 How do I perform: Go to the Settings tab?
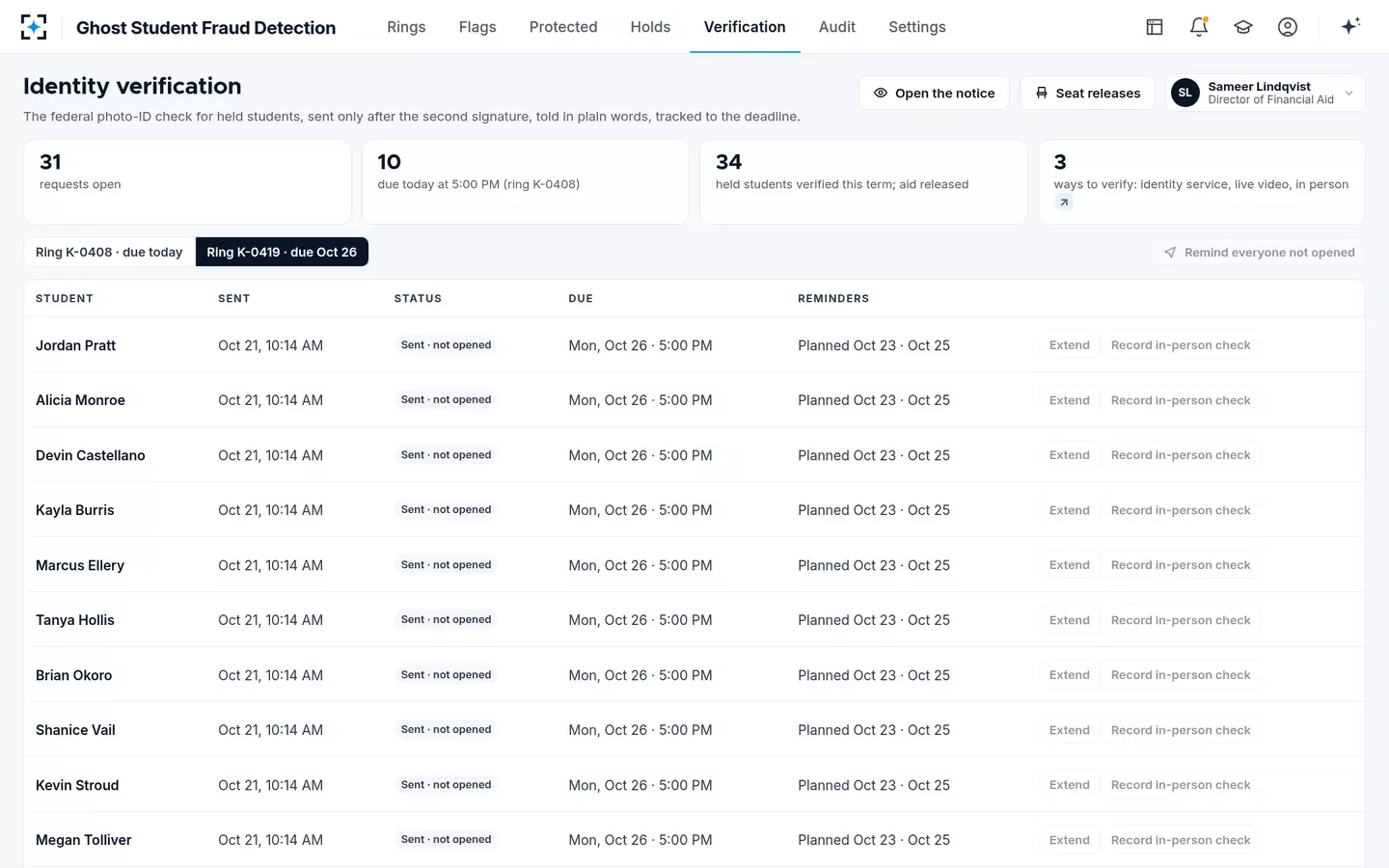[x=917, y=27]
